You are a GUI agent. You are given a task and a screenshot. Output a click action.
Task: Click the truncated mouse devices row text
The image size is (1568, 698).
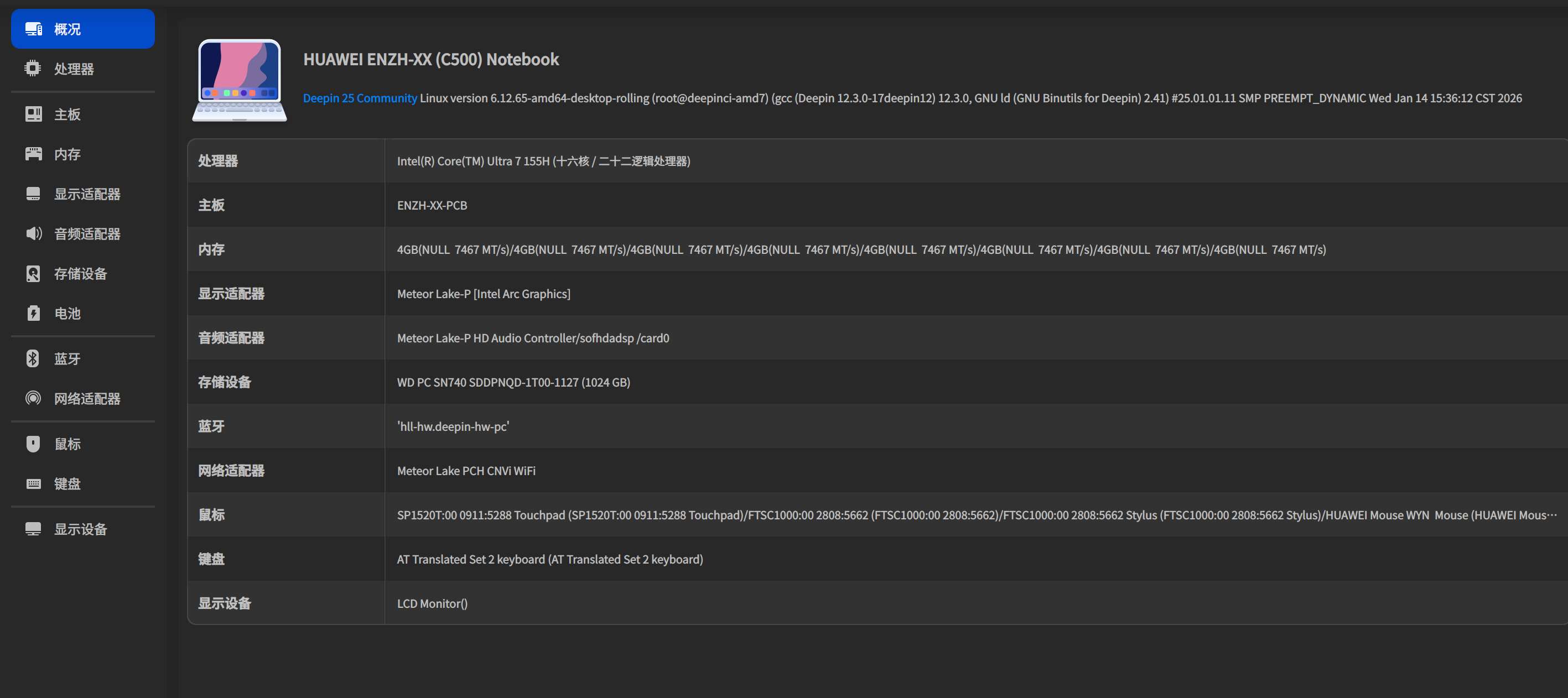pos(976,515)
